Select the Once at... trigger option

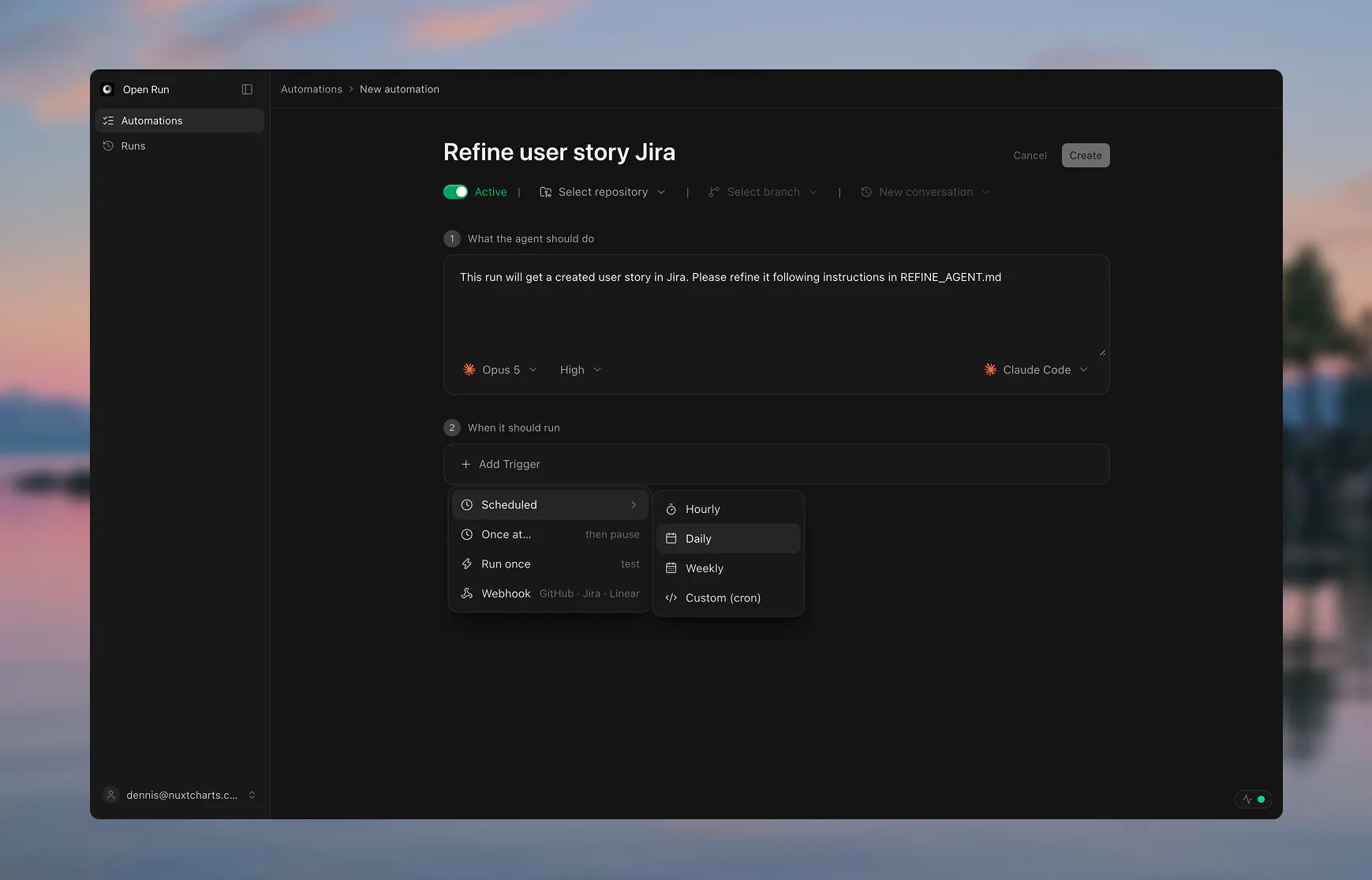click(550, 534)
